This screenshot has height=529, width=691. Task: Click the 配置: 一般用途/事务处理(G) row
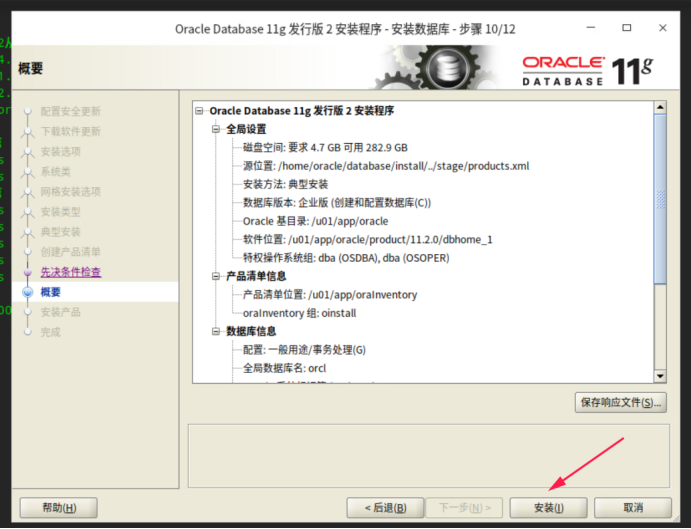pyautogui.click(x=305, y=350)
